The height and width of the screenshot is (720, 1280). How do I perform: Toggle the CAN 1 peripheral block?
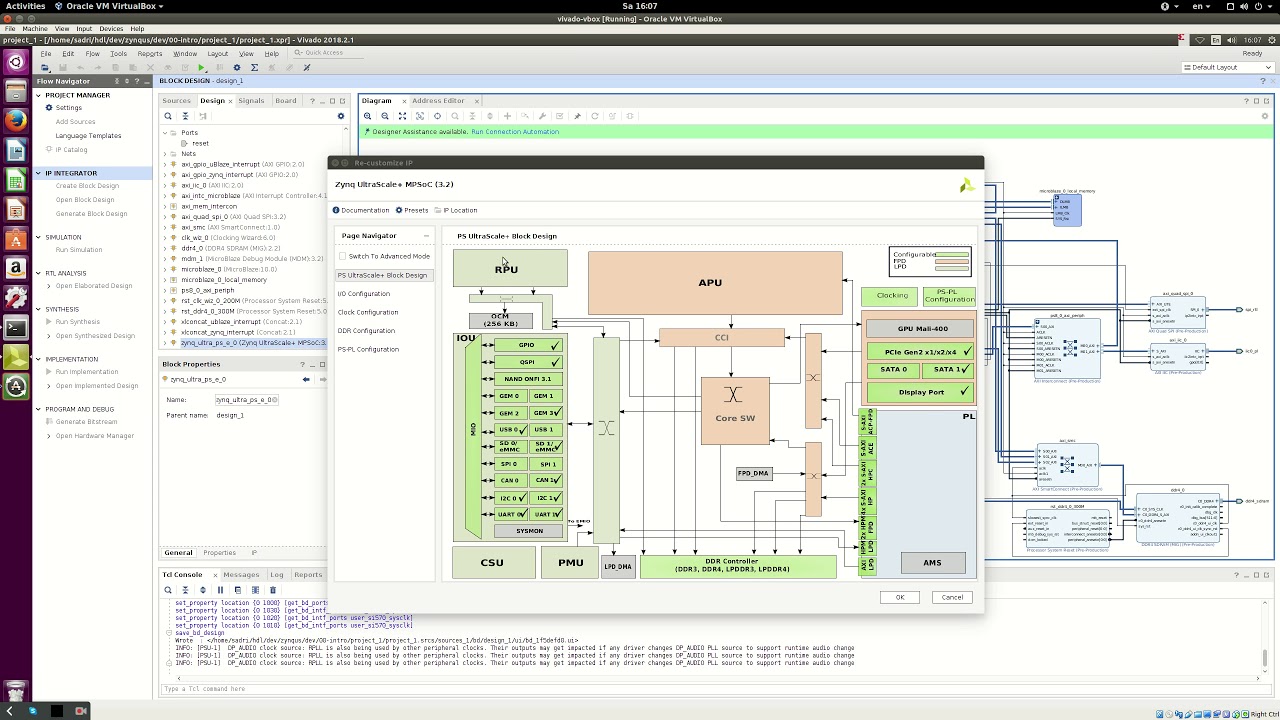pos(544,480)
